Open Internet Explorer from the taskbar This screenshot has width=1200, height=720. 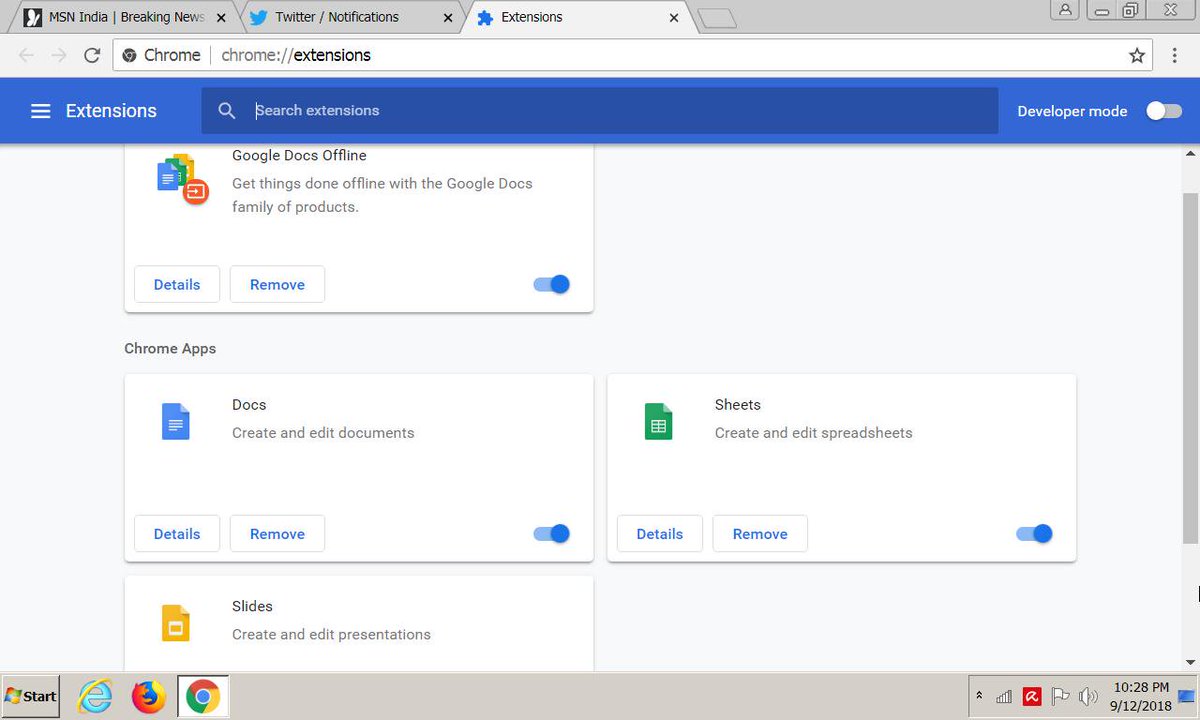(x=95, y=696)
